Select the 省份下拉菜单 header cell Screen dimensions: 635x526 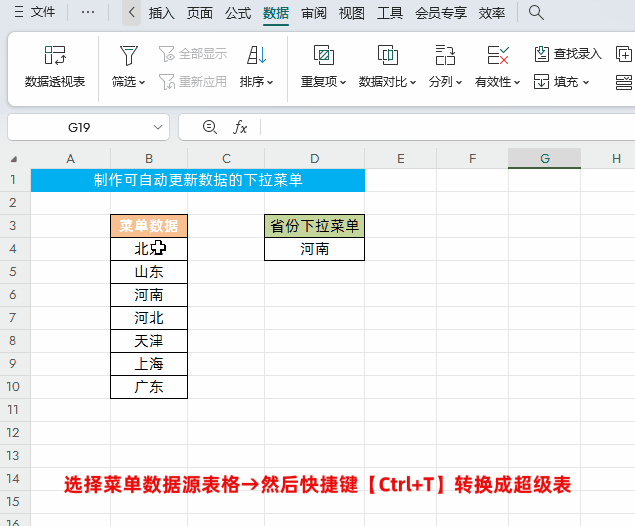315,226
